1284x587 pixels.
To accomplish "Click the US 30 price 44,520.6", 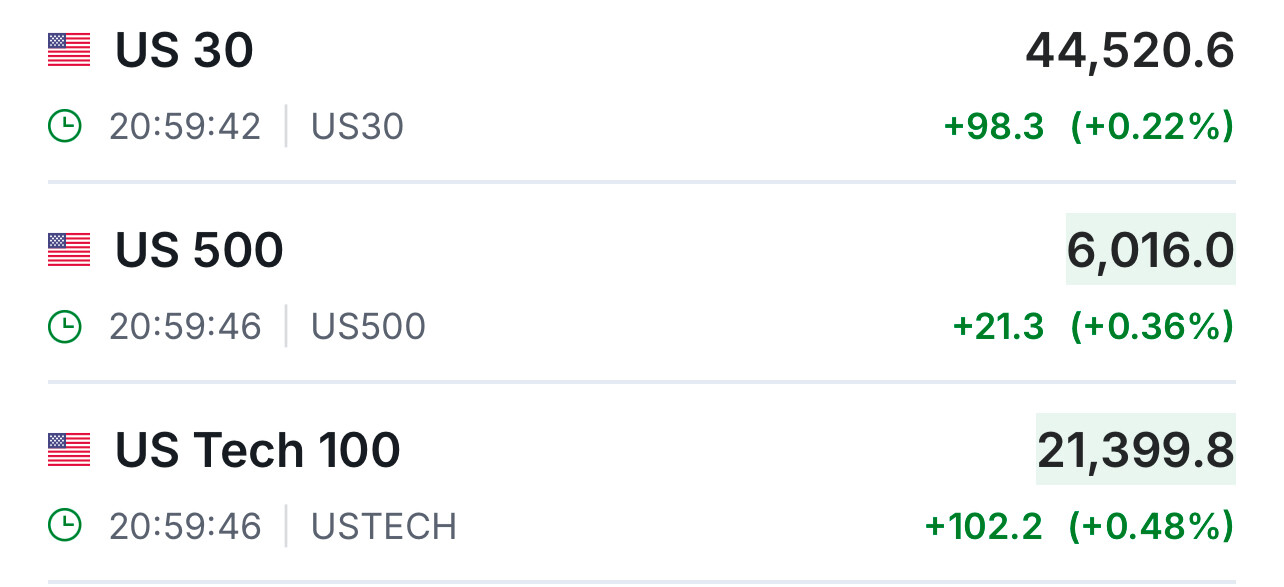I will click(1130, 51).
